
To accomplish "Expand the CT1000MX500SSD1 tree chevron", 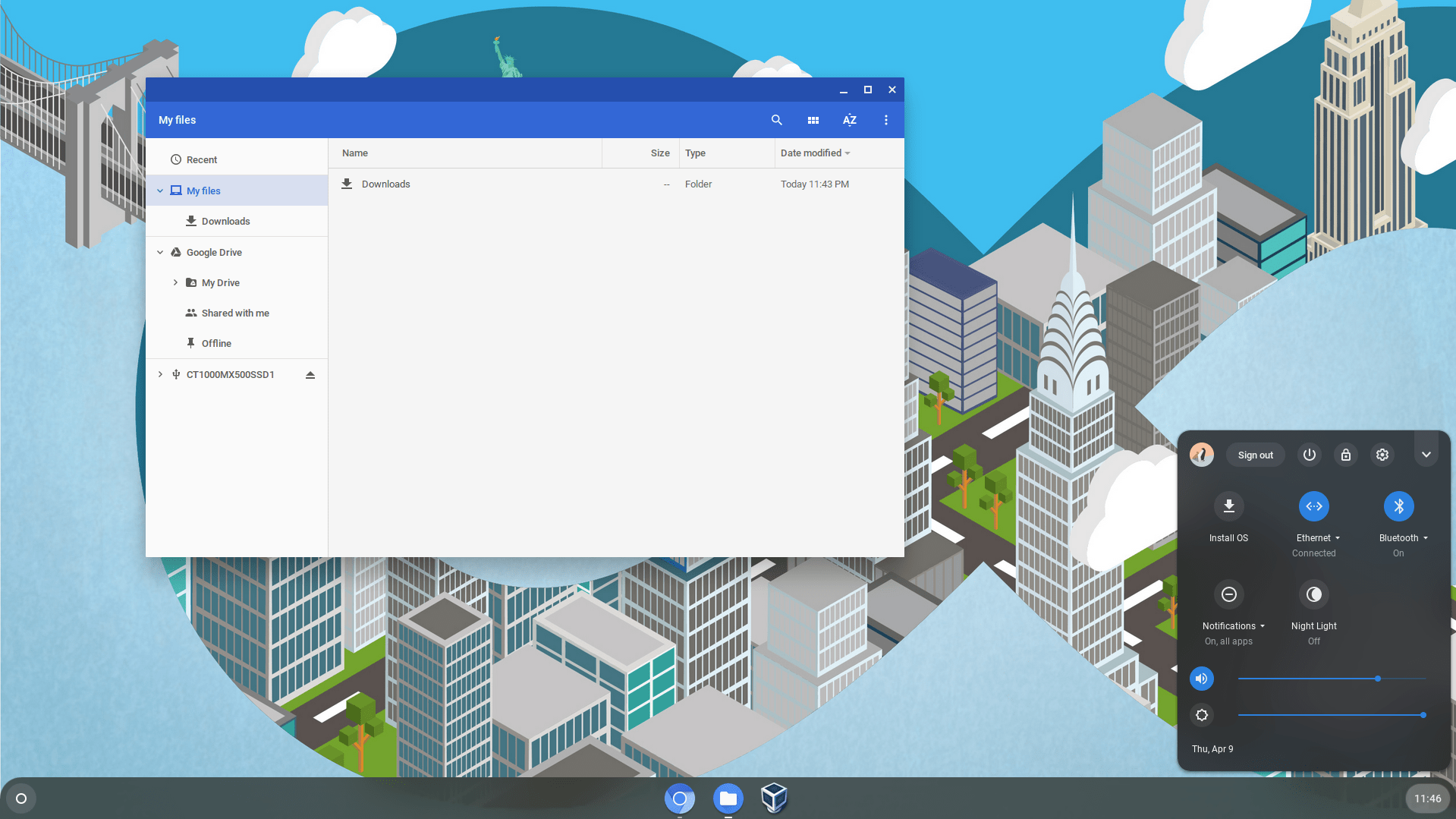I will click(160, 374).
